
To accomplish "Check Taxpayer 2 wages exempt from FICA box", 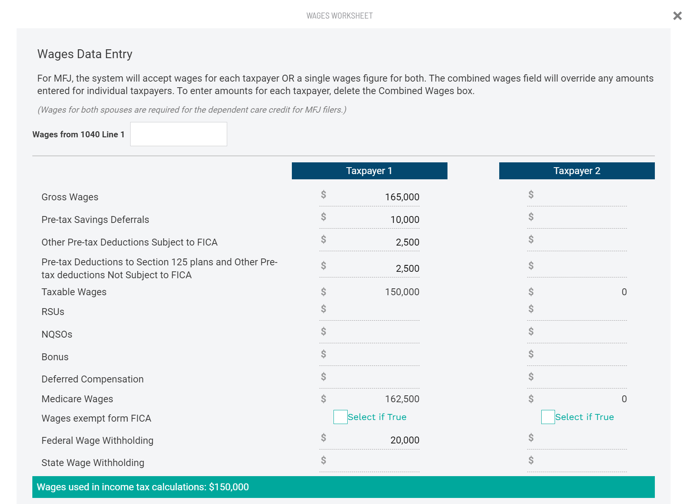I will [x=548, y=417].
